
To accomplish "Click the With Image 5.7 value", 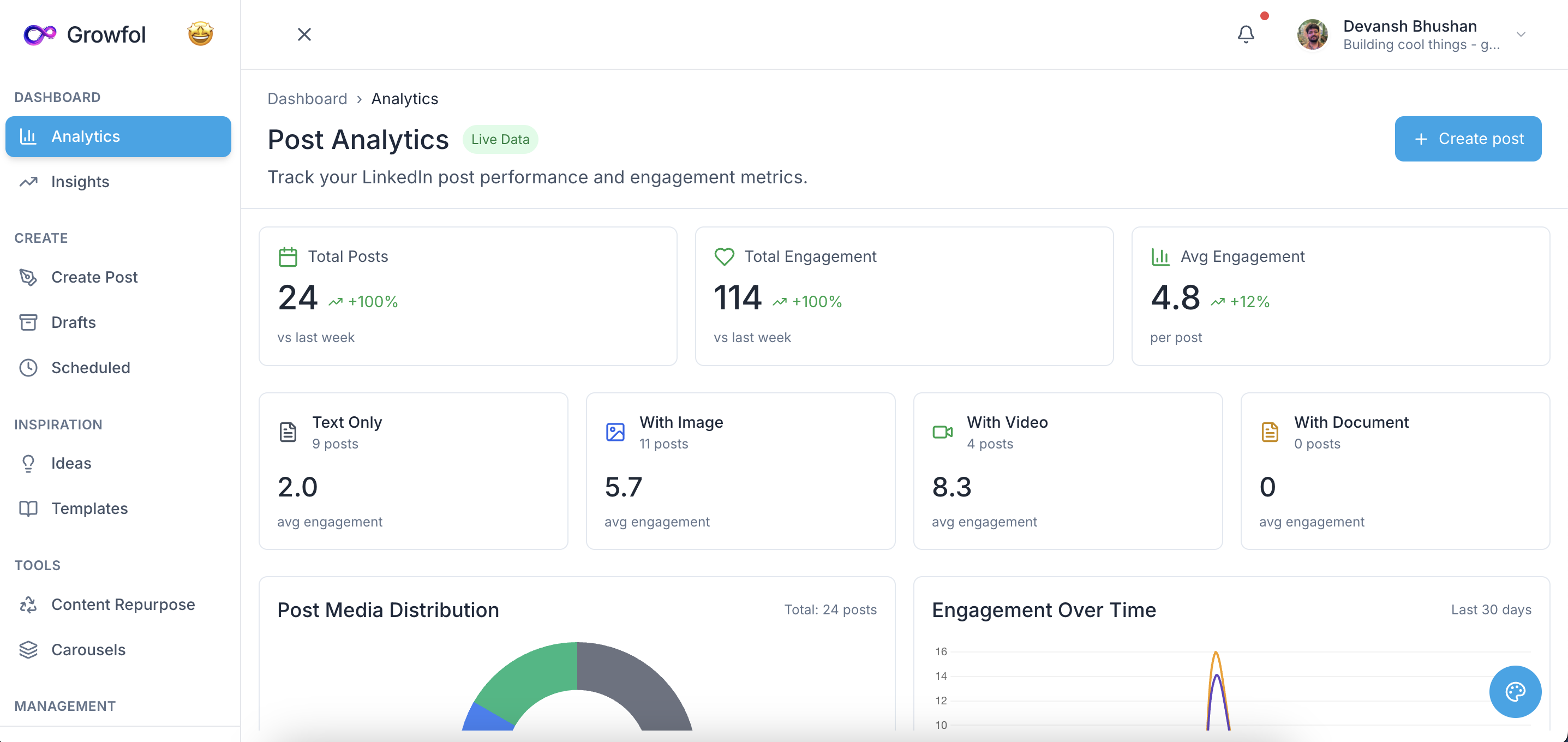I will coord(623,487).
